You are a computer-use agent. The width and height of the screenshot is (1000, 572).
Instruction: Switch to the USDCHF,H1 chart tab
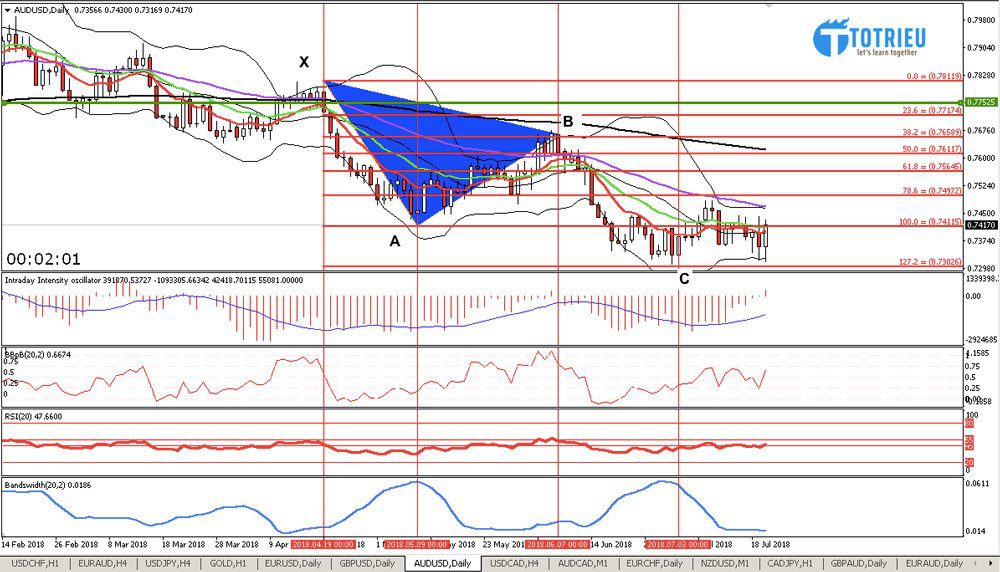click(35, 563)
